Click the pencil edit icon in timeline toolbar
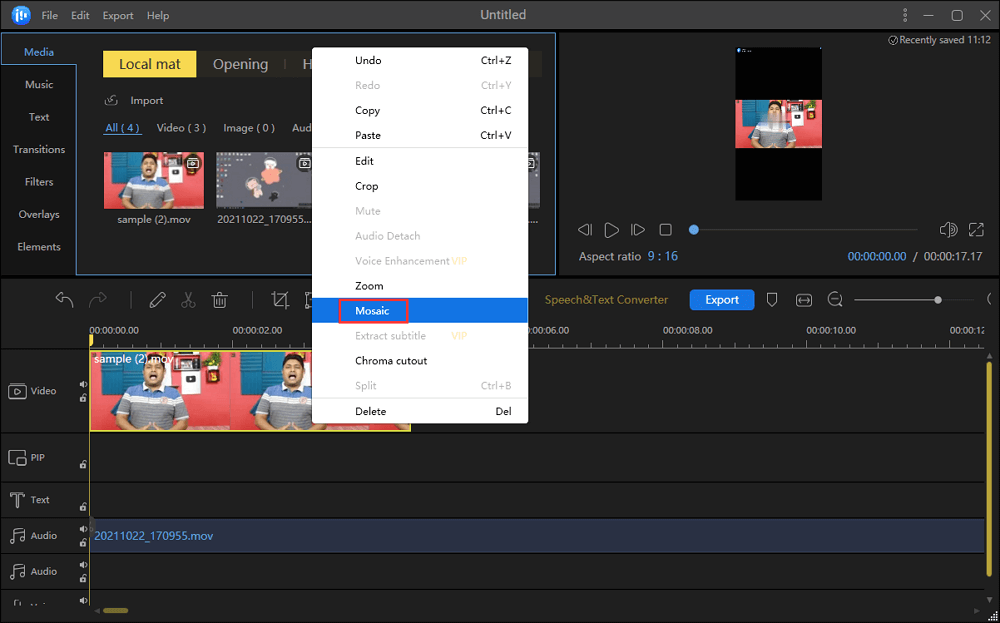Image resolution: width=1000 pixels, height=623 pixels. tap(157, 300)
